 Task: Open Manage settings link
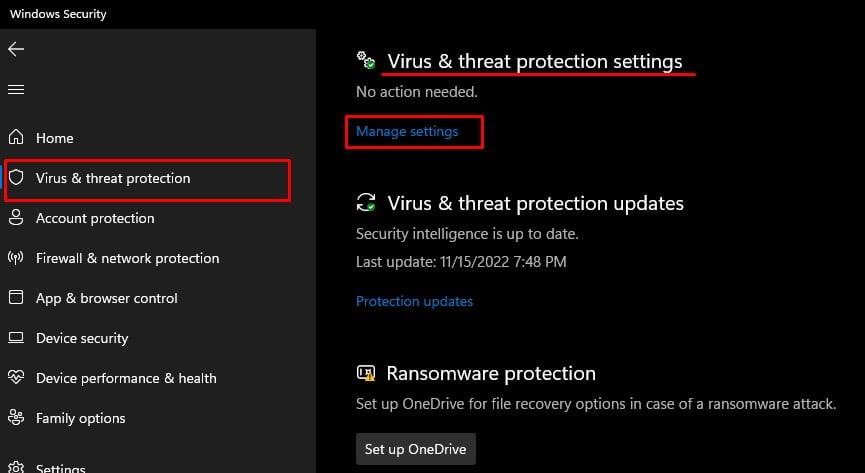(x=407, y=132)
